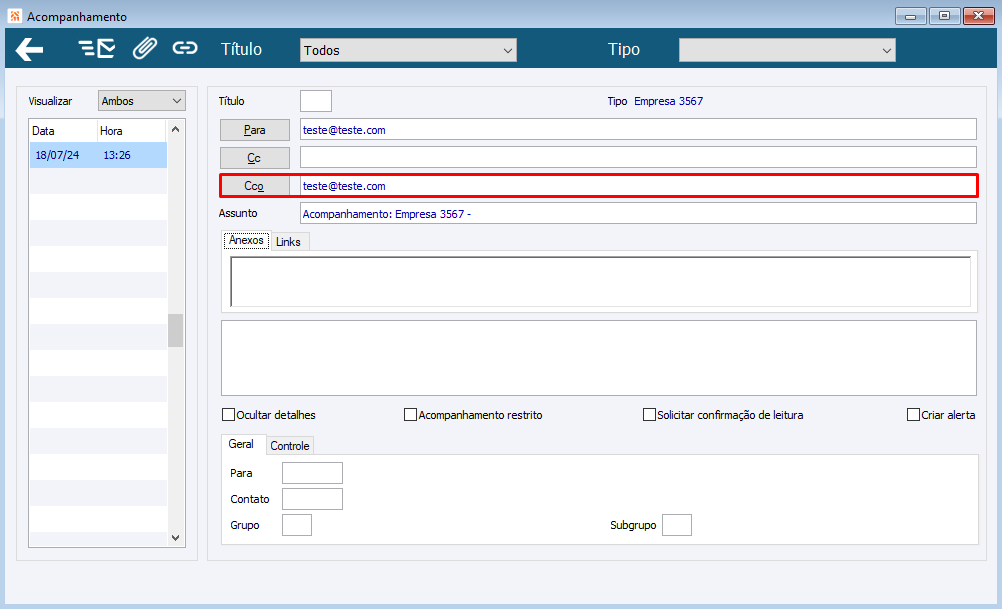Click the Para email field with teste@teste.com
This screenshot has height=609, width=1002.
click(638, 129)
